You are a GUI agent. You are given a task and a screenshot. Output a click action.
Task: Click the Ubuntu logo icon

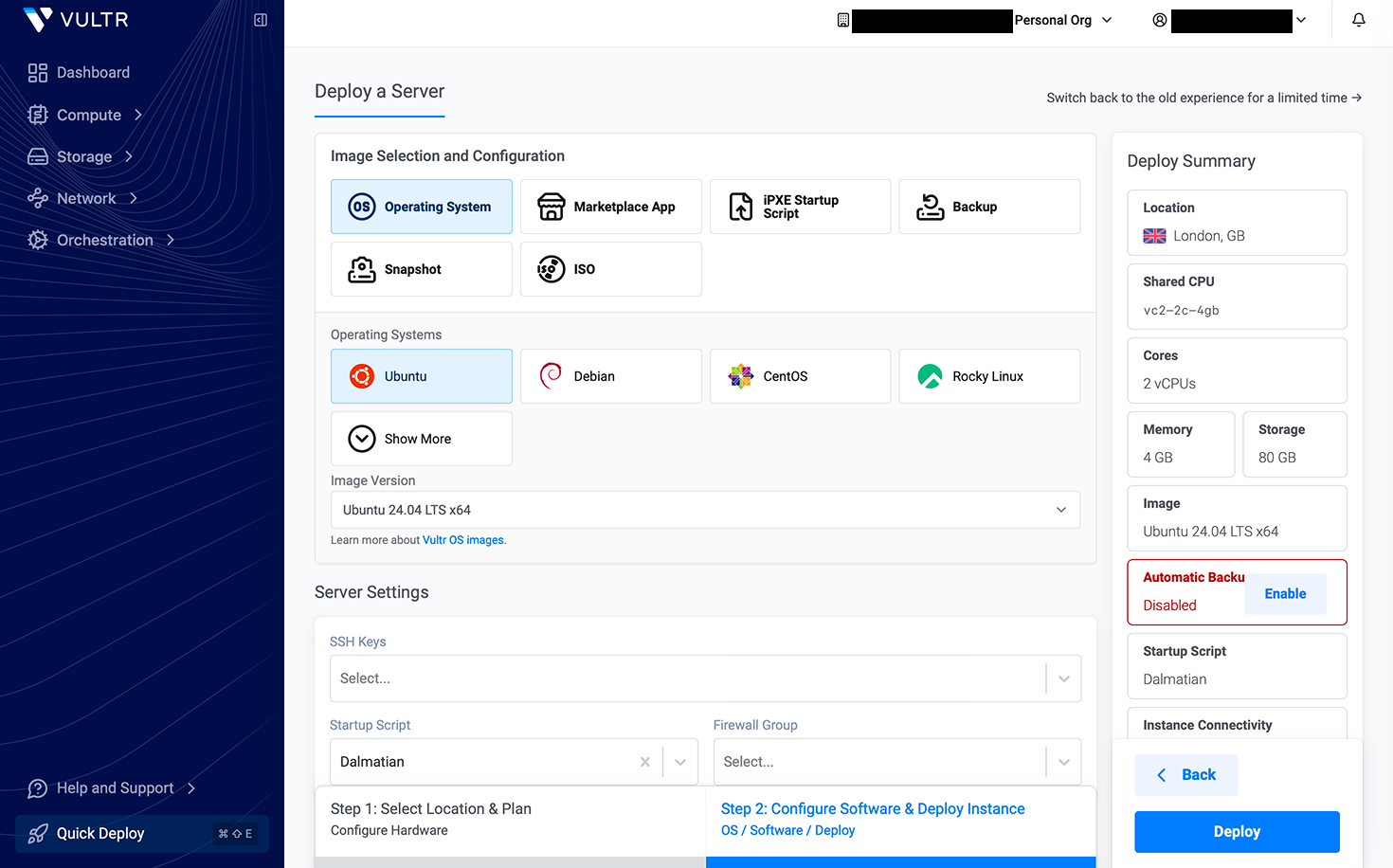(x=362, y=376)
